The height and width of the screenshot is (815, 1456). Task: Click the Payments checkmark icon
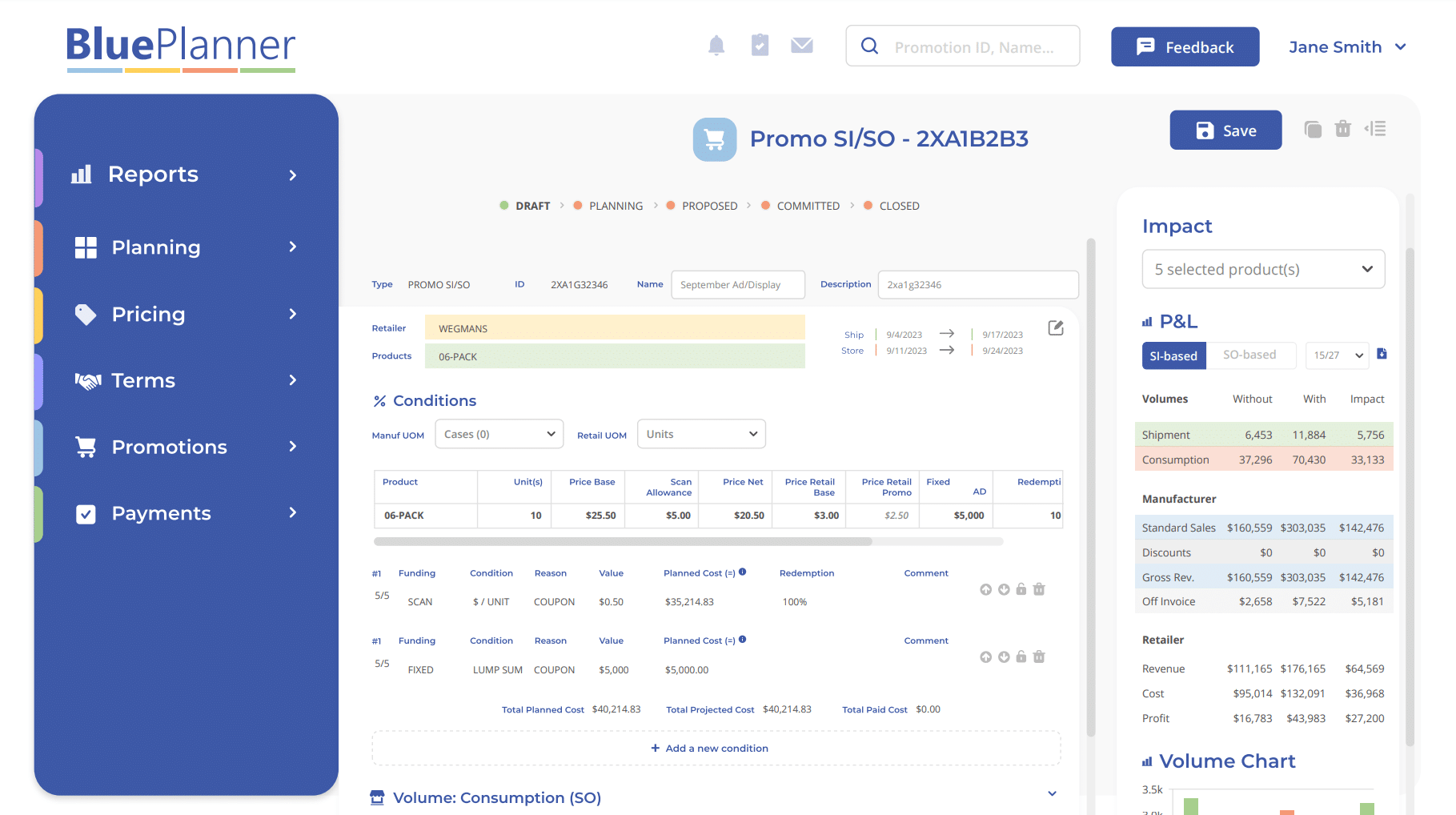tap(86, 514)
